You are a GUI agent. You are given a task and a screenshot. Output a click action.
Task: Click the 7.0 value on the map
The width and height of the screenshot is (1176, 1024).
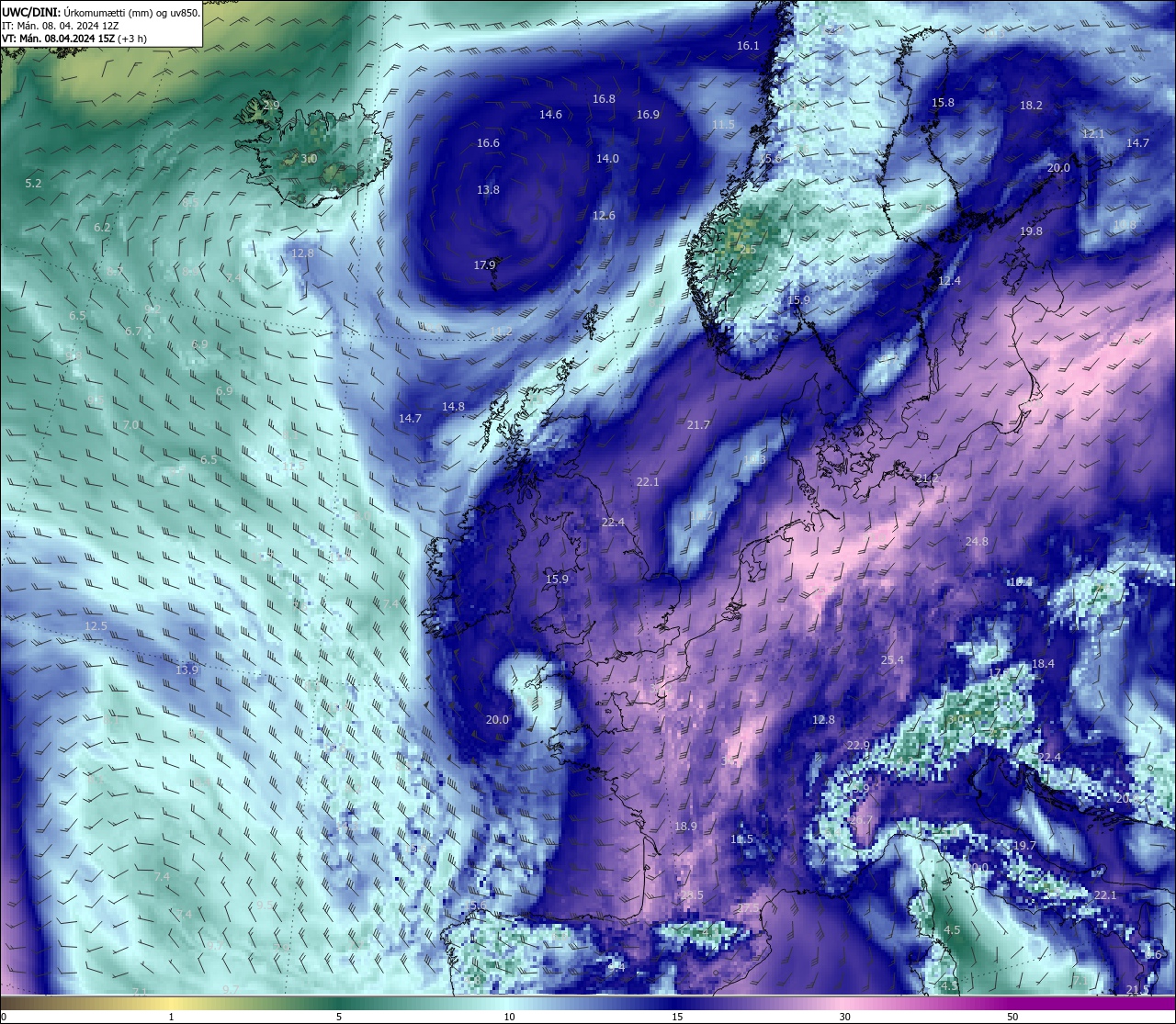tap(130, 425)
